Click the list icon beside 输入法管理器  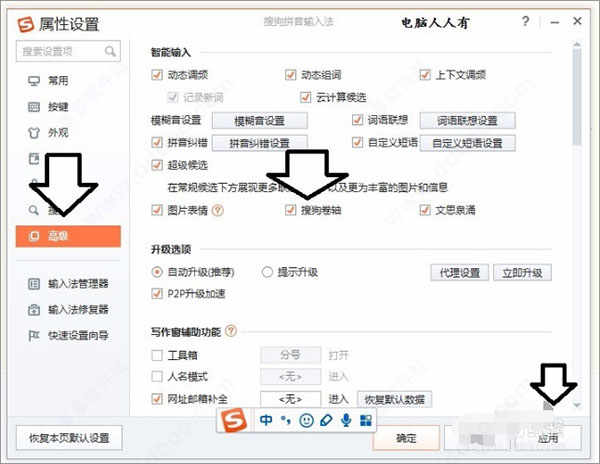[x=34, y=284]
